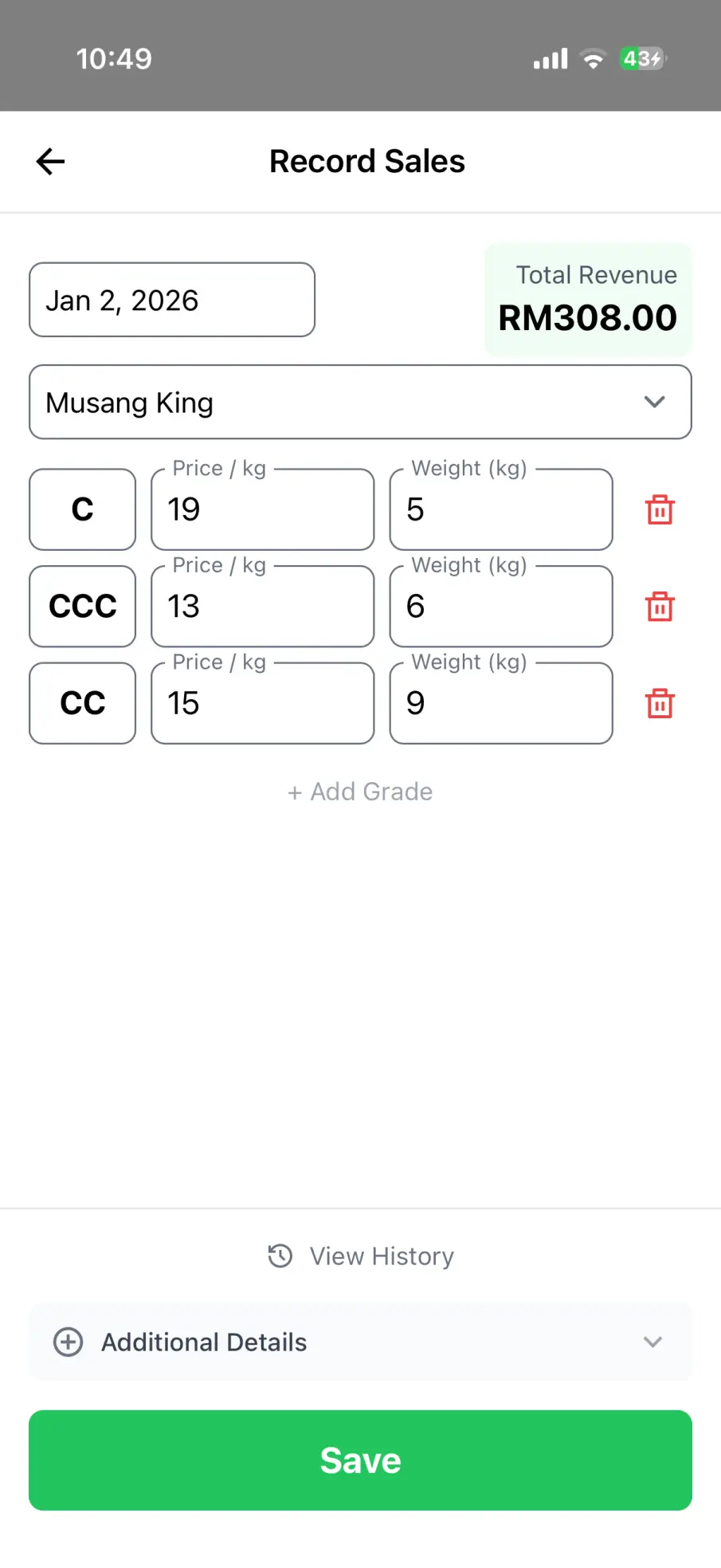
Task: Open the Musang King variety dropdown
Action: tap(360, 403)
